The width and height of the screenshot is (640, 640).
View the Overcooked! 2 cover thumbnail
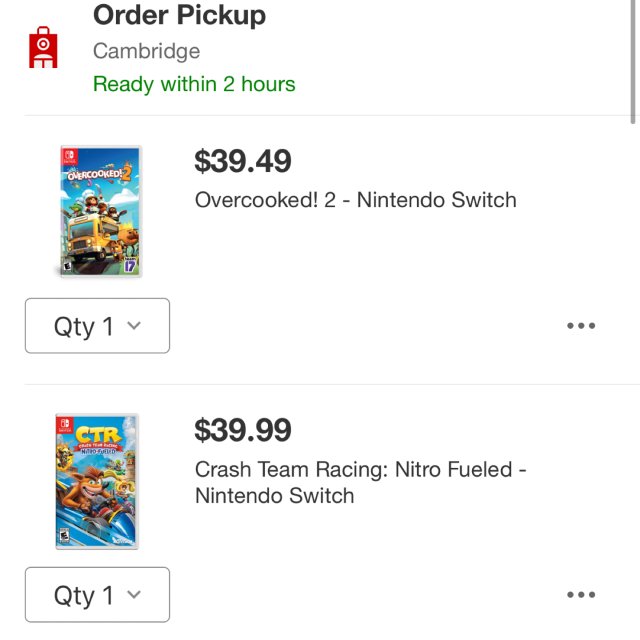[x=98, y=212]
